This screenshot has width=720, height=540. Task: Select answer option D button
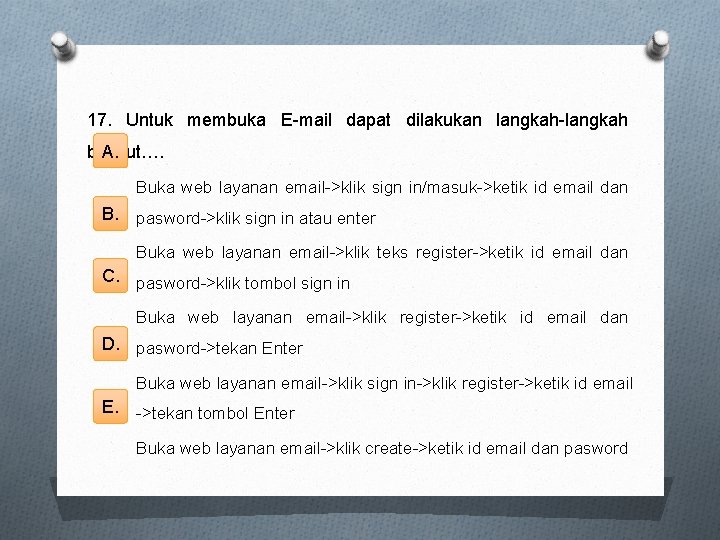point(110,343)
